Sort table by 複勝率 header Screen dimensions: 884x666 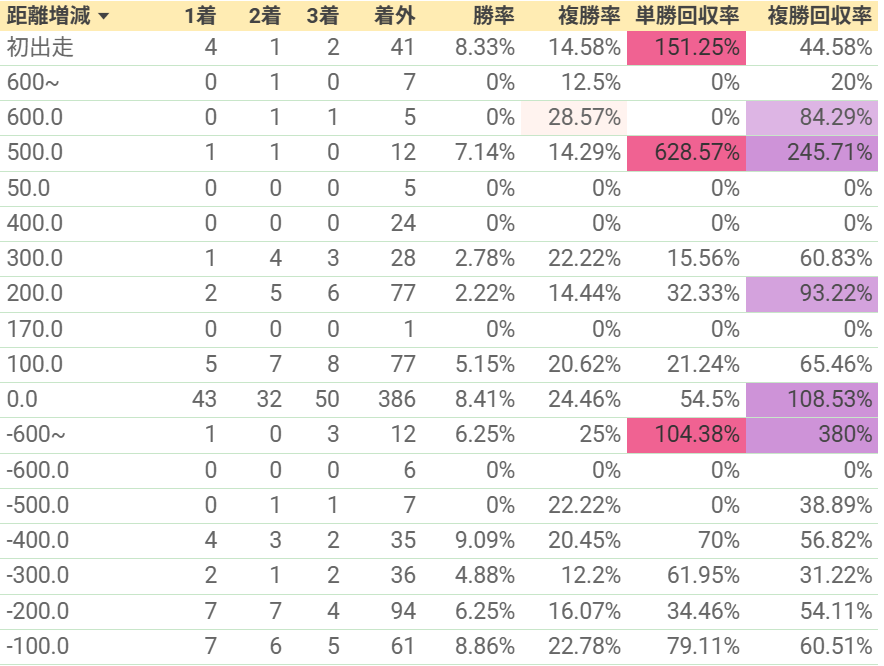click(x=589, y=16)
